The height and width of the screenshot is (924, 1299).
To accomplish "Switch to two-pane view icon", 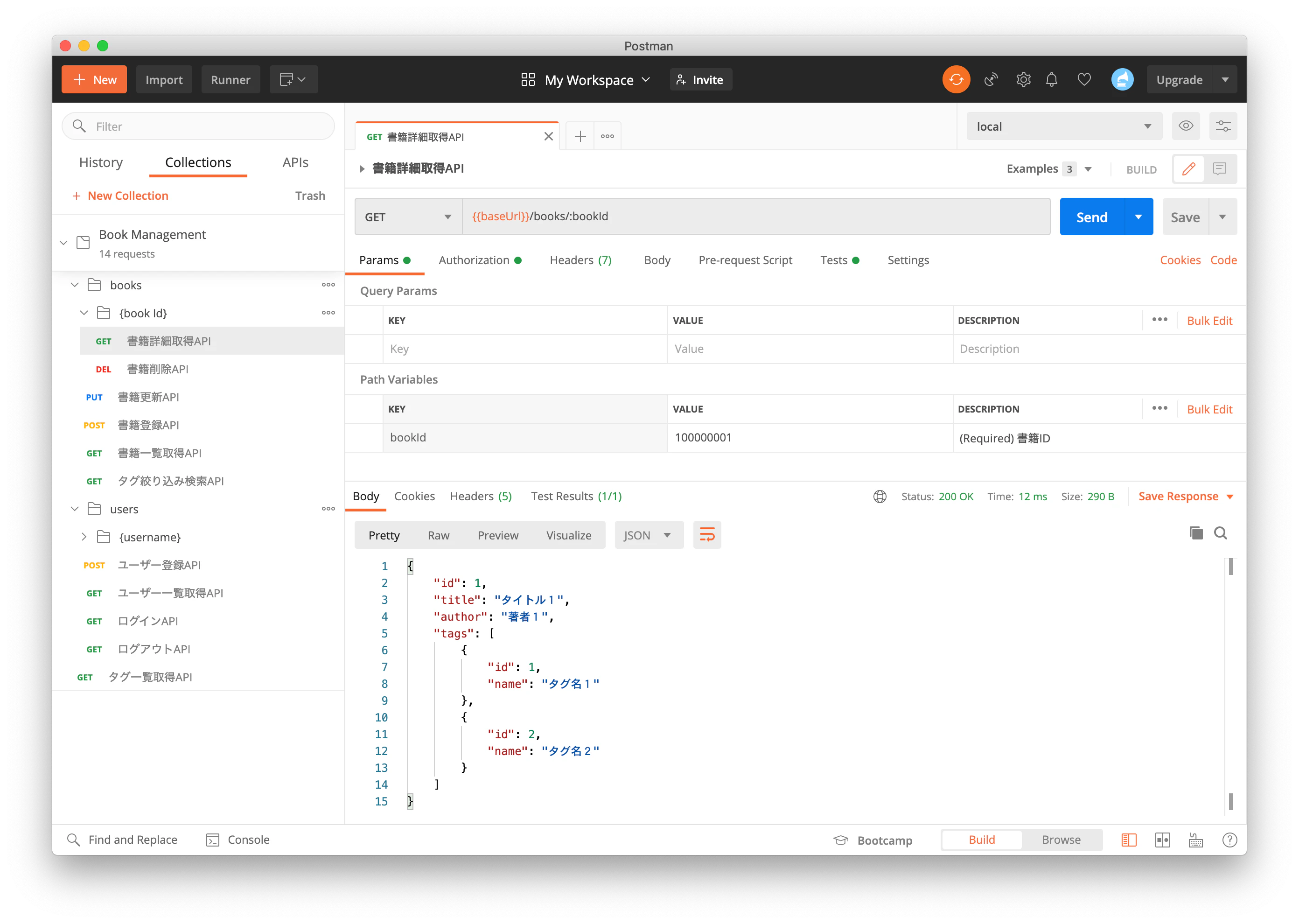I will (x=1162, y=840).
